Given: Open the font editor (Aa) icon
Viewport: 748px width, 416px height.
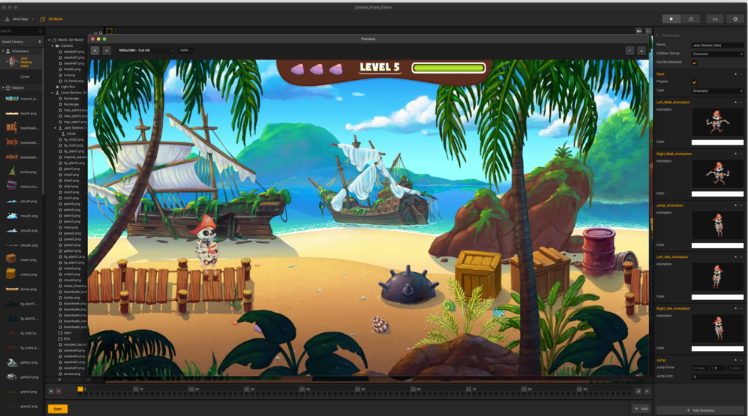Looking at the screenshot, I should (x=714, y=18).
